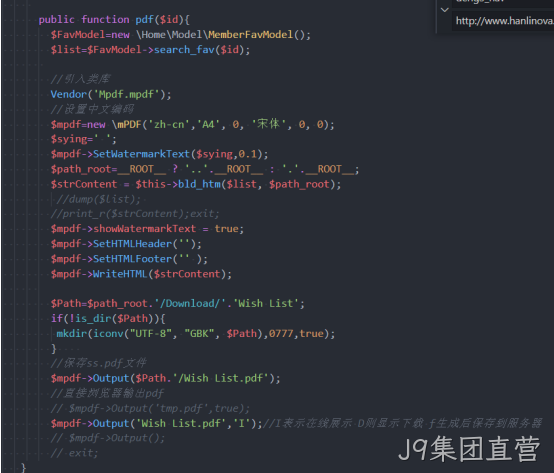The width and height of the screenshot is (554, 473).
Task: Click the is_dir function call
Action: [x=93, y=319]
